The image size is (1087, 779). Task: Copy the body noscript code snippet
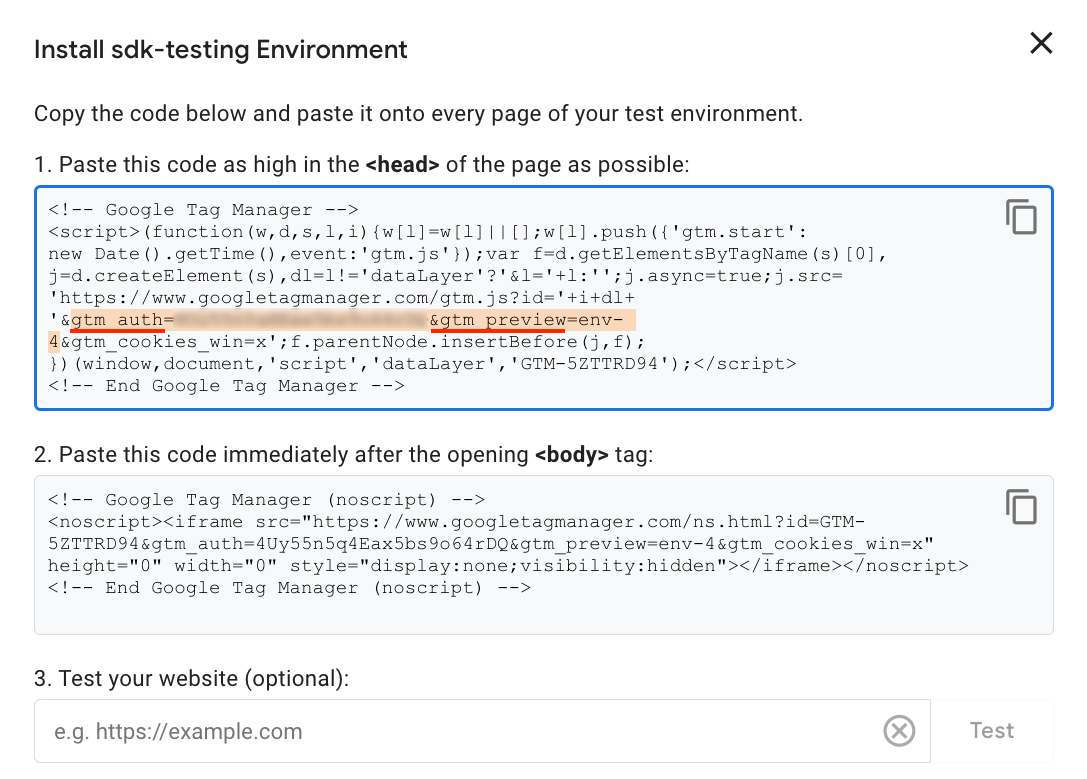coord(1021,507)
